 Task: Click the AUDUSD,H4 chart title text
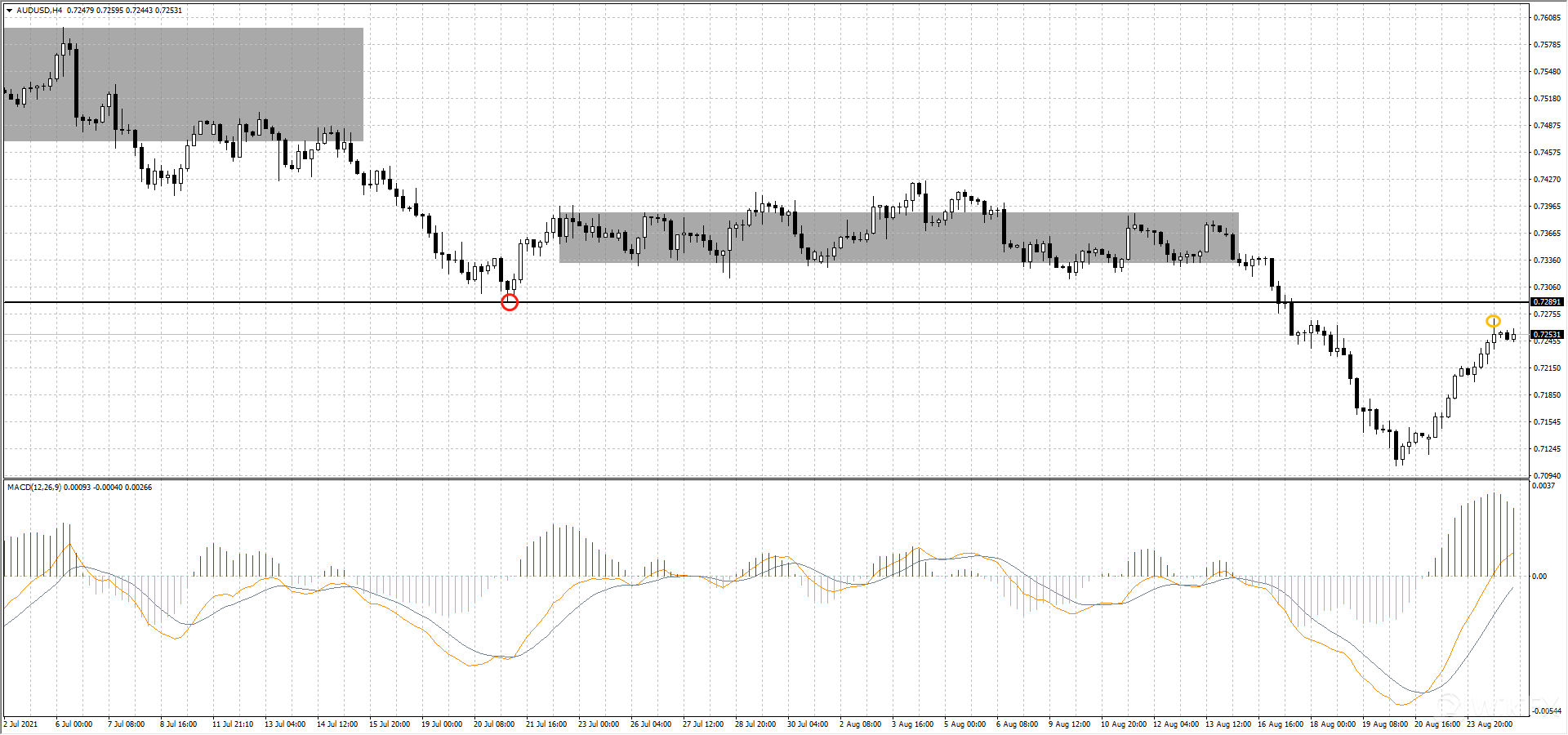pyautogui.click(x=39, y=11)
